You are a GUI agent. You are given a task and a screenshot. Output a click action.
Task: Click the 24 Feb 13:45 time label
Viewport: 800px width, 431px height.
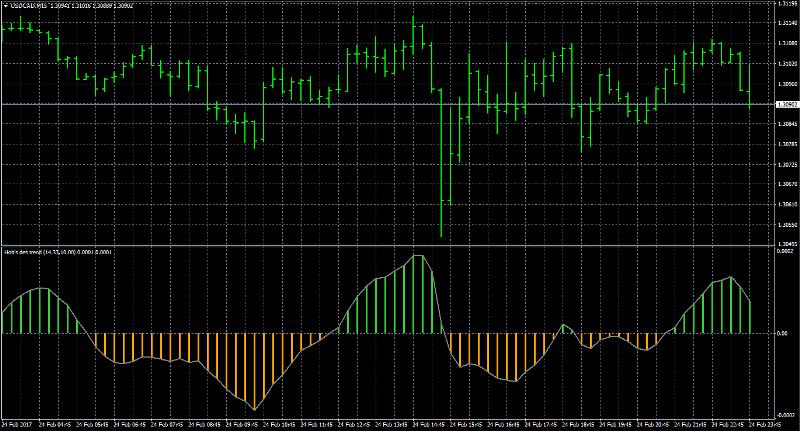click(392, 424)
